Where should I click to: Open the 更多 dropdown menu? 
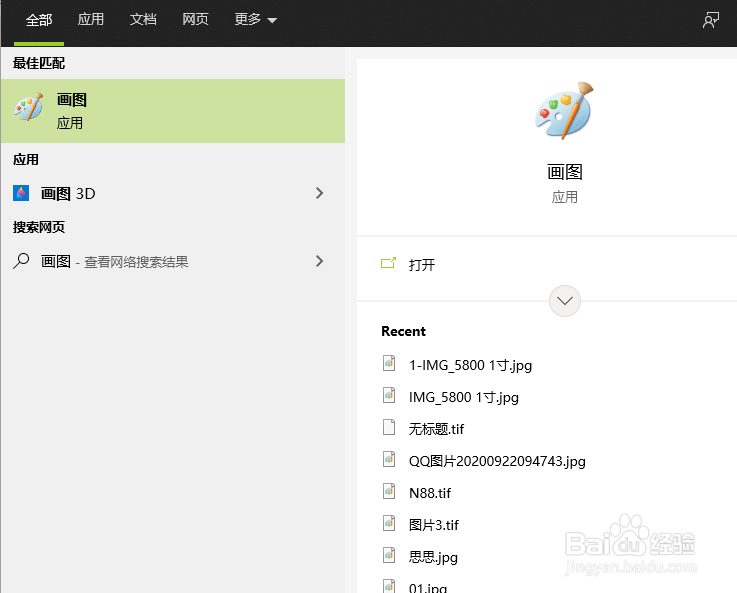(256, 20)
